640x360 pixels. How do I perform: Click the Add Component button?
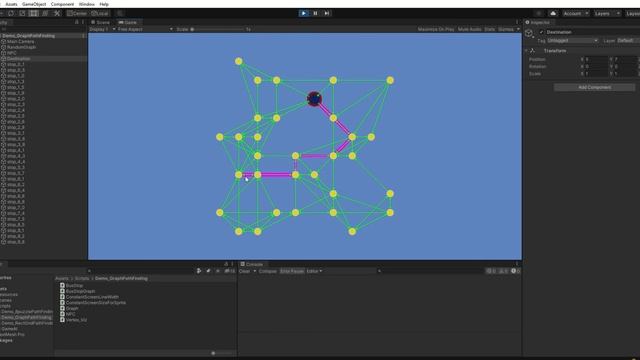[594, 87]
